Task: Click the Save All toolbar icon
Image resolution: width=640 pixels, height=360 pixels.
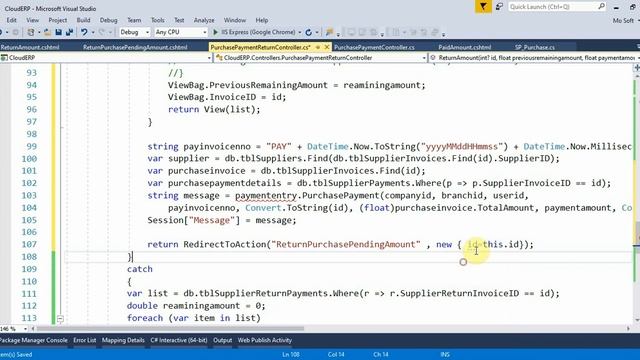Action: (x=69, y=32)
